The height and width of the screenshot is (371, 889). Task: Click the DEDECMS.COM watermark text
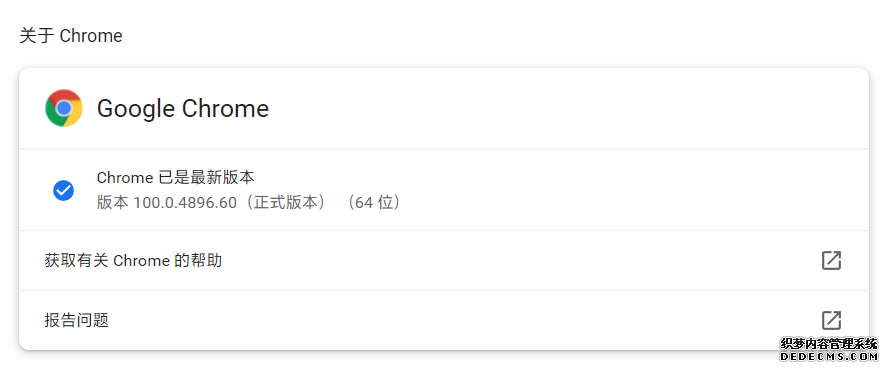click(x=829, y=357)
